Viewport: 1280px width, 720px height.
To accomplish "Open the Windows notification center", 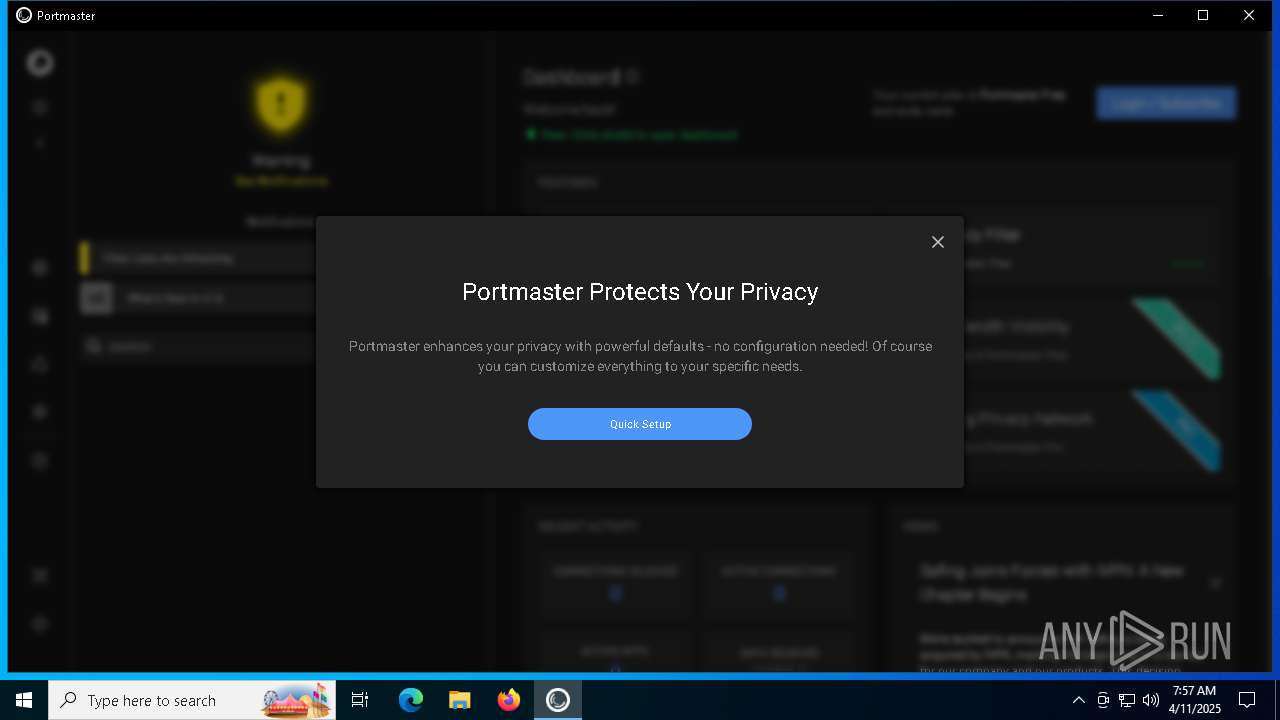I will click(1247, 700).
